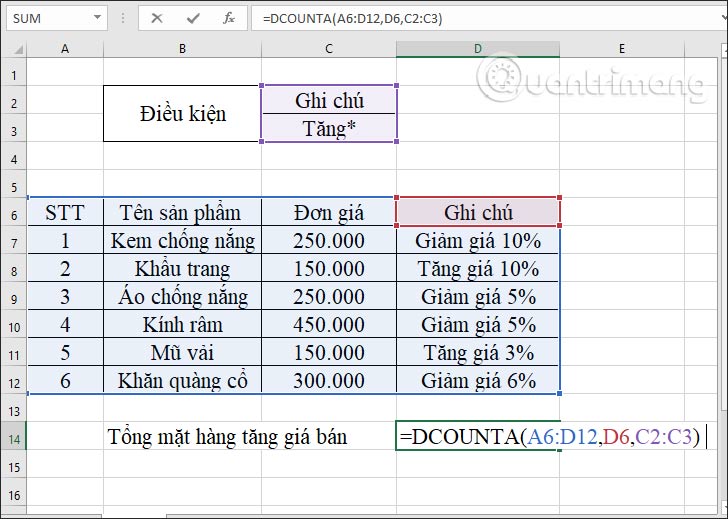728x519 pixels.
Task: Click the 'Giảm giá 10%' cell
Action: (x=478, y=240)
